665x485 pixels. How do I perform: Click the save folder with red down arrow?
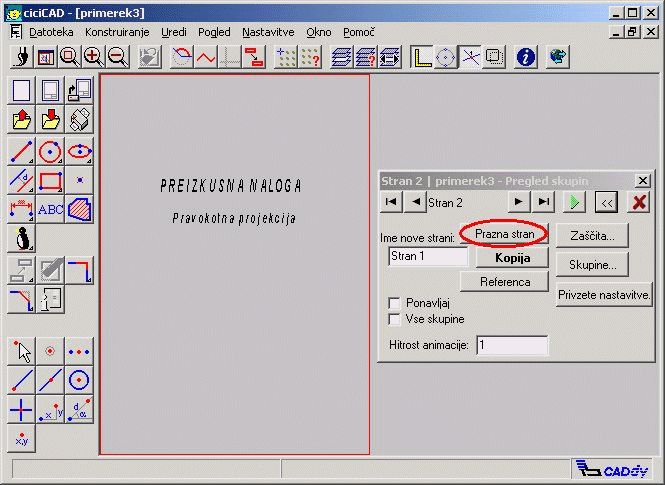click(50, 119)
